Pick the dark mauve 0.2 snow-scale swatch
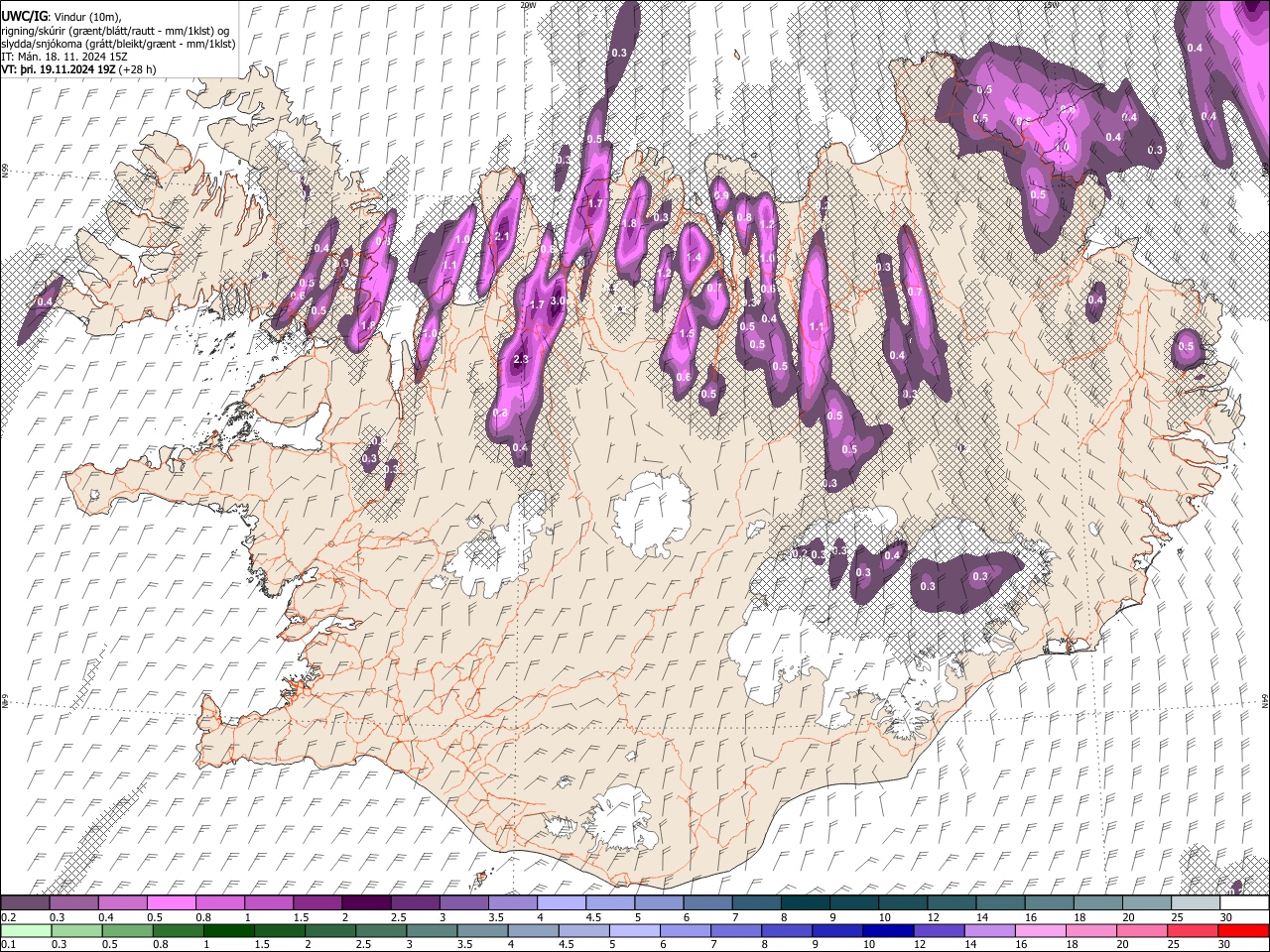The width and height of the screenshot is (1270, 952). [25, 902]
